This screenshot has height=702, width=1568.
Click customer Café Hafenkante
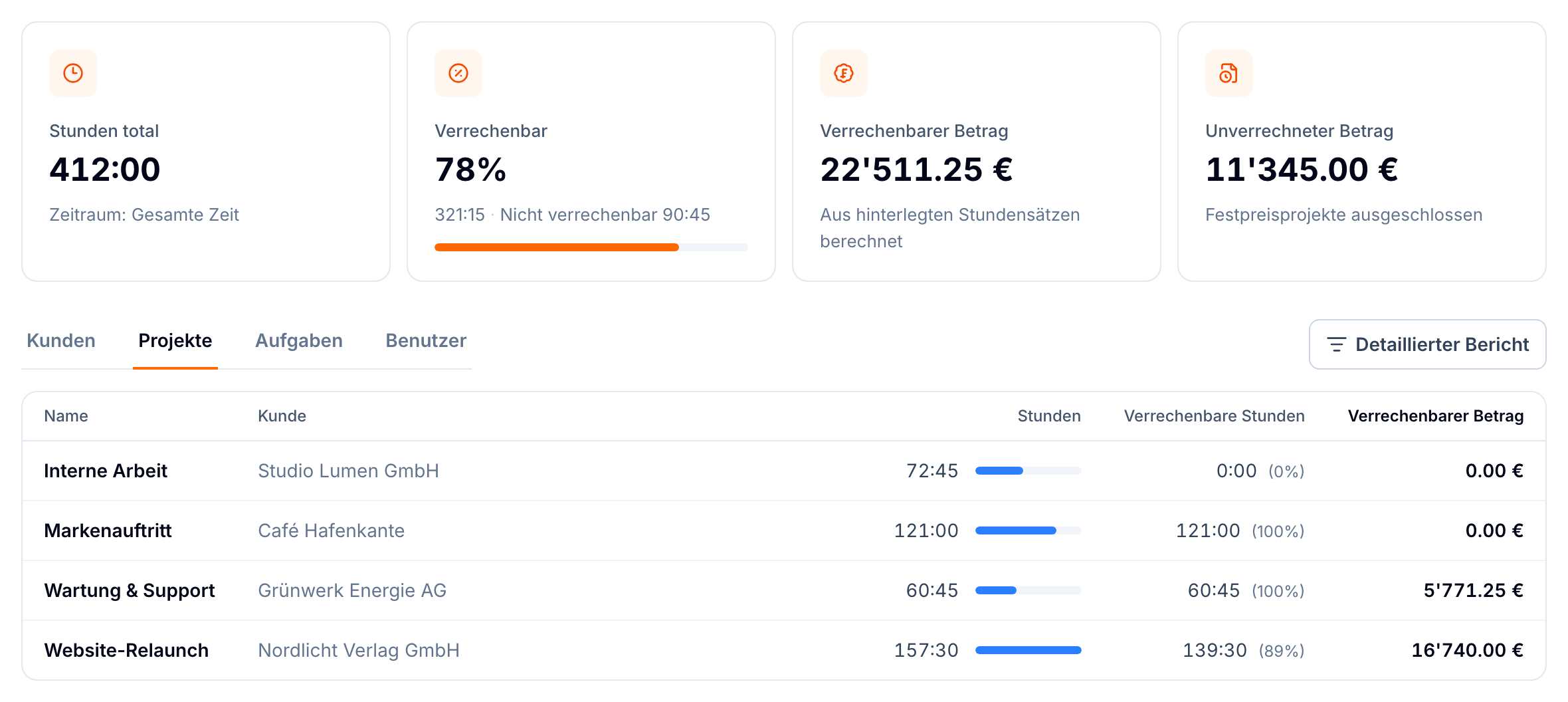[x=331, y=530]
